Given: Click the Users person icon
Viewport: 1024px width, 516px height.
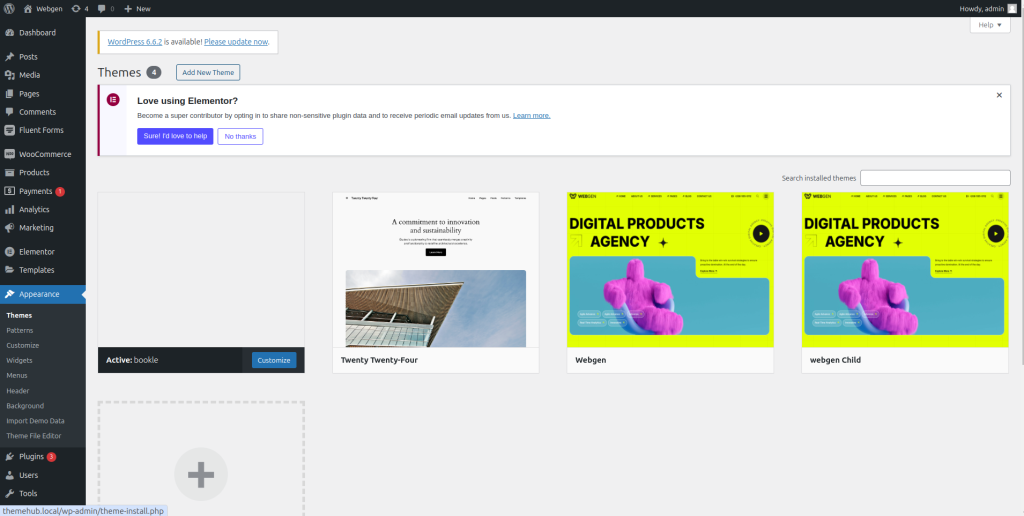Looking at the screenshot, I should pyautogui.click(x=10, y=475).
